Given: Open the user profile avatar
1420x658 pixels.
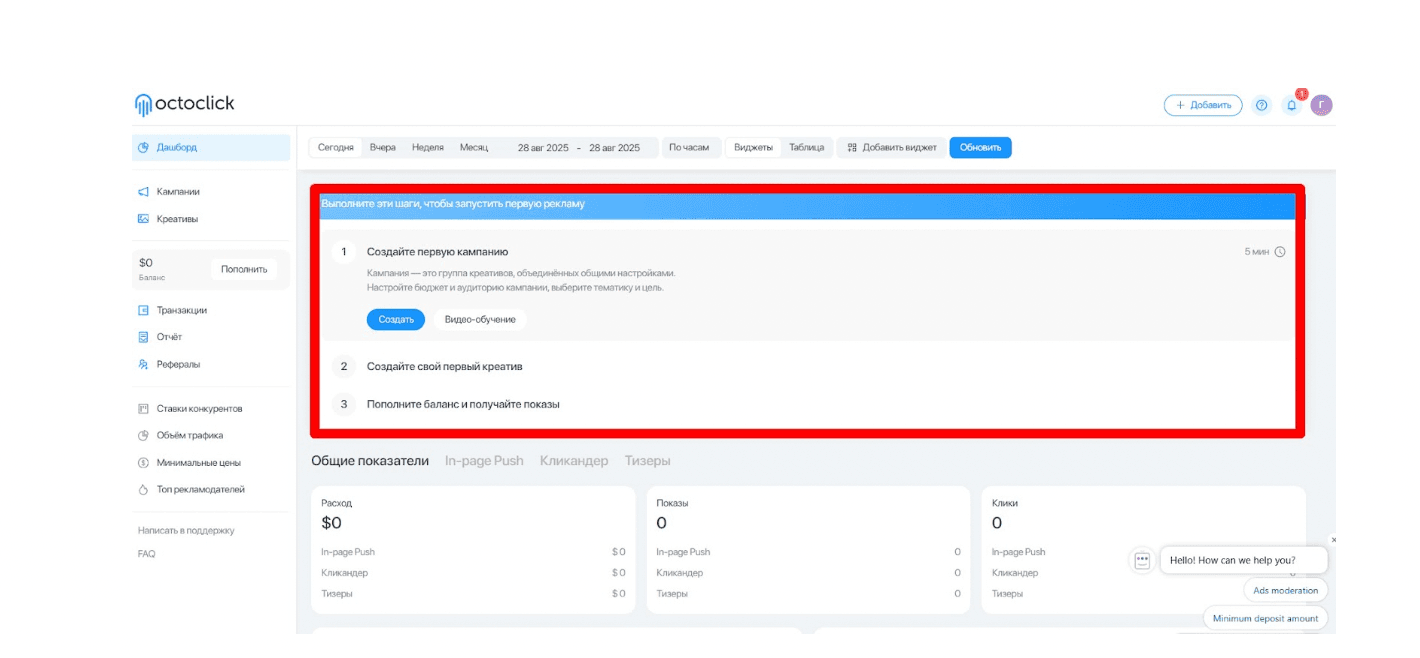Looking at the screenshot, I should tap(1322, 105).
